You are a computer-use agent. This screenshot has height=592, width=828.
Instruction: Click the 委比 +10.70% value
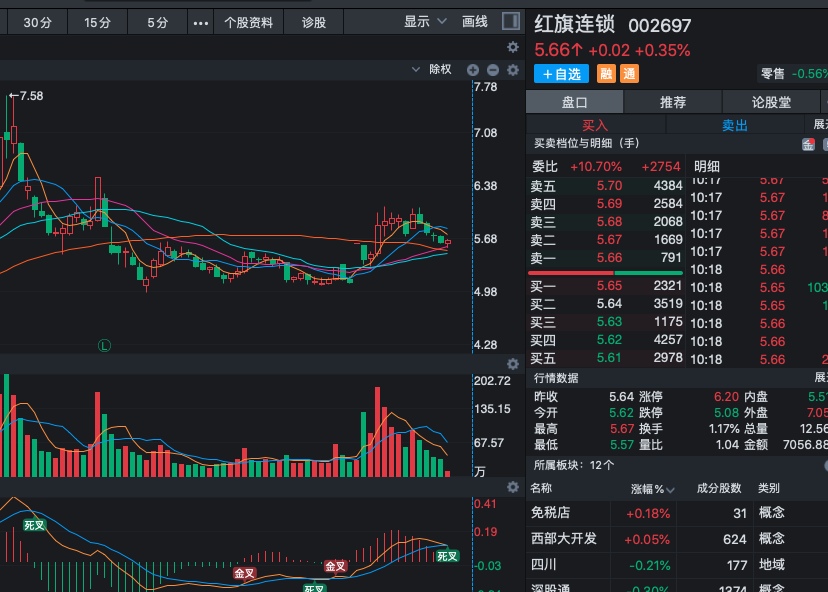(x=596, y=167)
